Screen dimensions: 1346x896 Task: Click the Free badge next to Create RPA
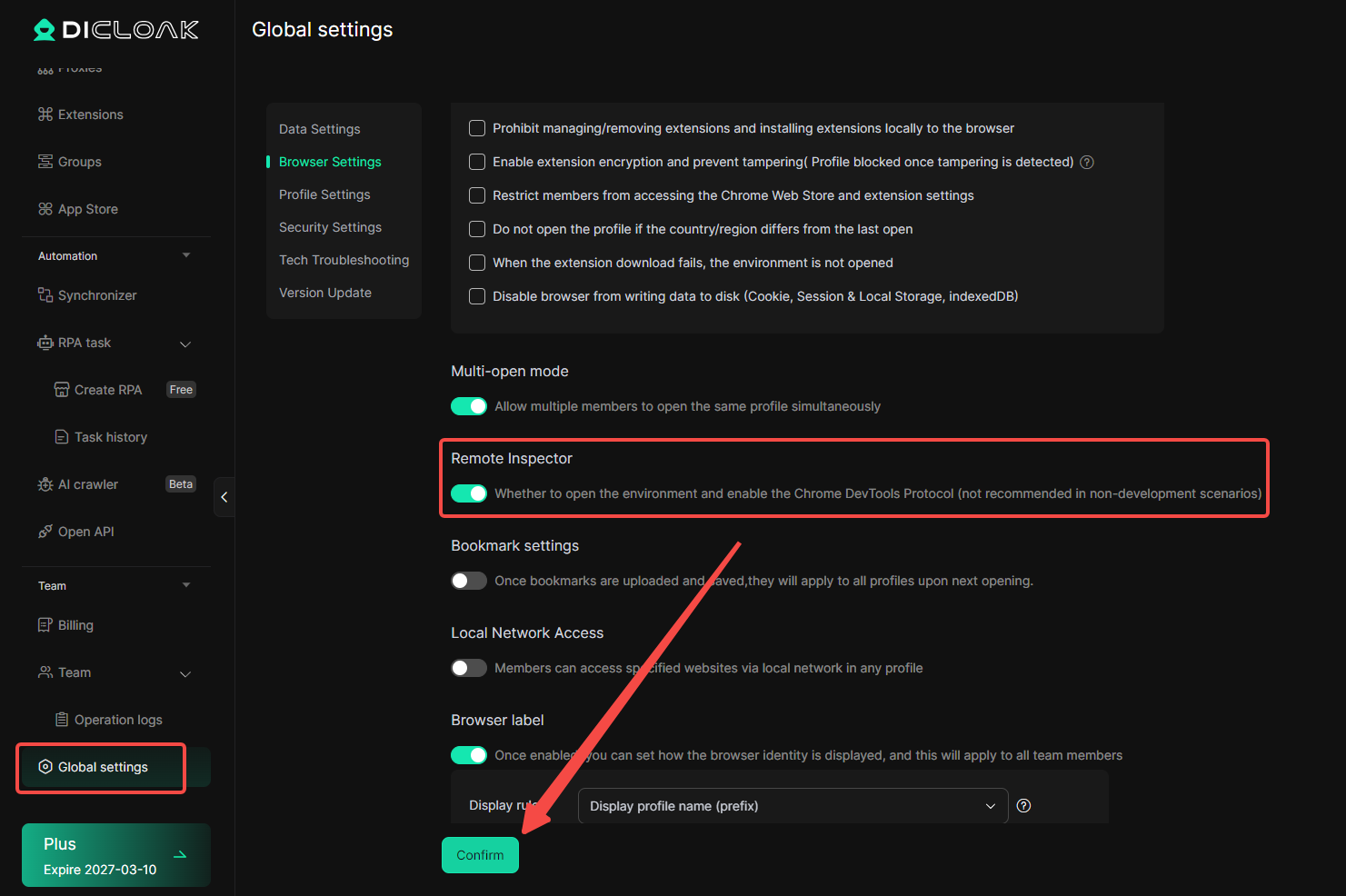[182, 390]
